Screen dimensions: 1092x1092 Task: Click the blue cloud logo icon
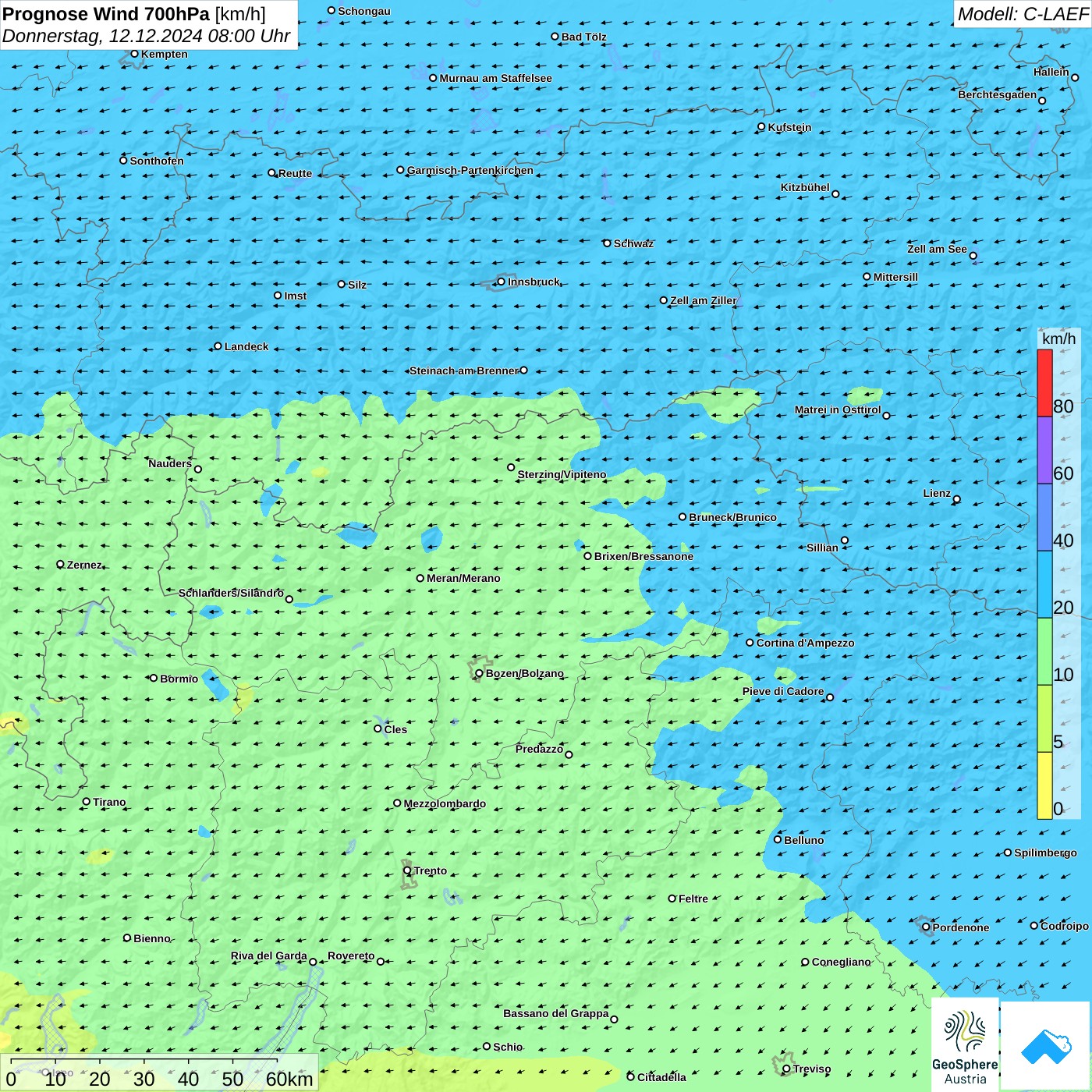1046,1045
